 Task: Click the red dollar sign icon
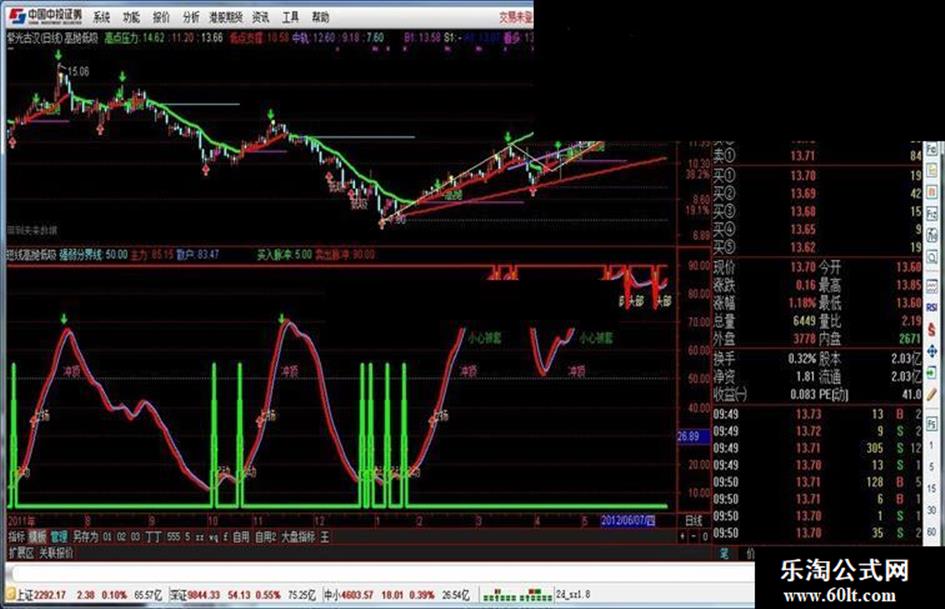point(932,330)
